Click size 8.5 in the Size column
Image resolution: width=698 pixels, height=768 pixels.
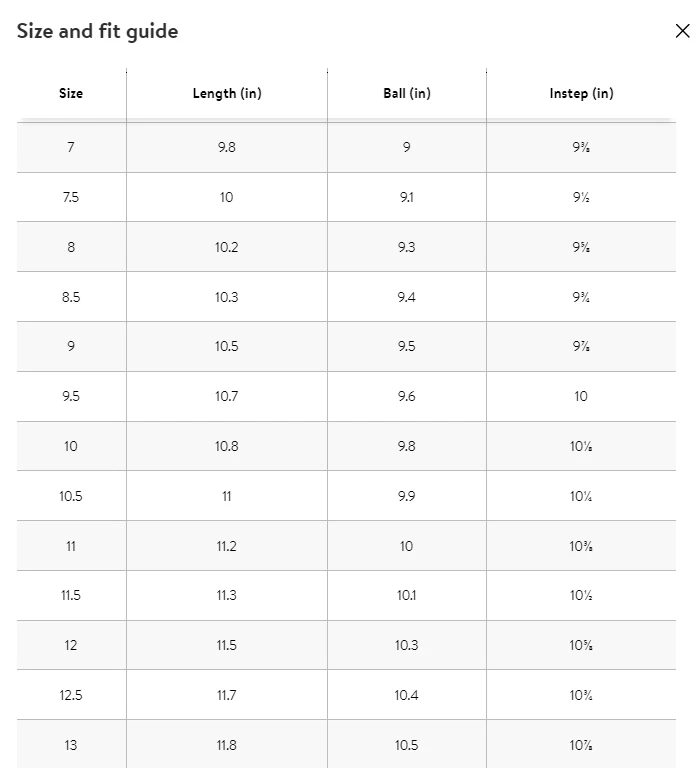[71, 297]
